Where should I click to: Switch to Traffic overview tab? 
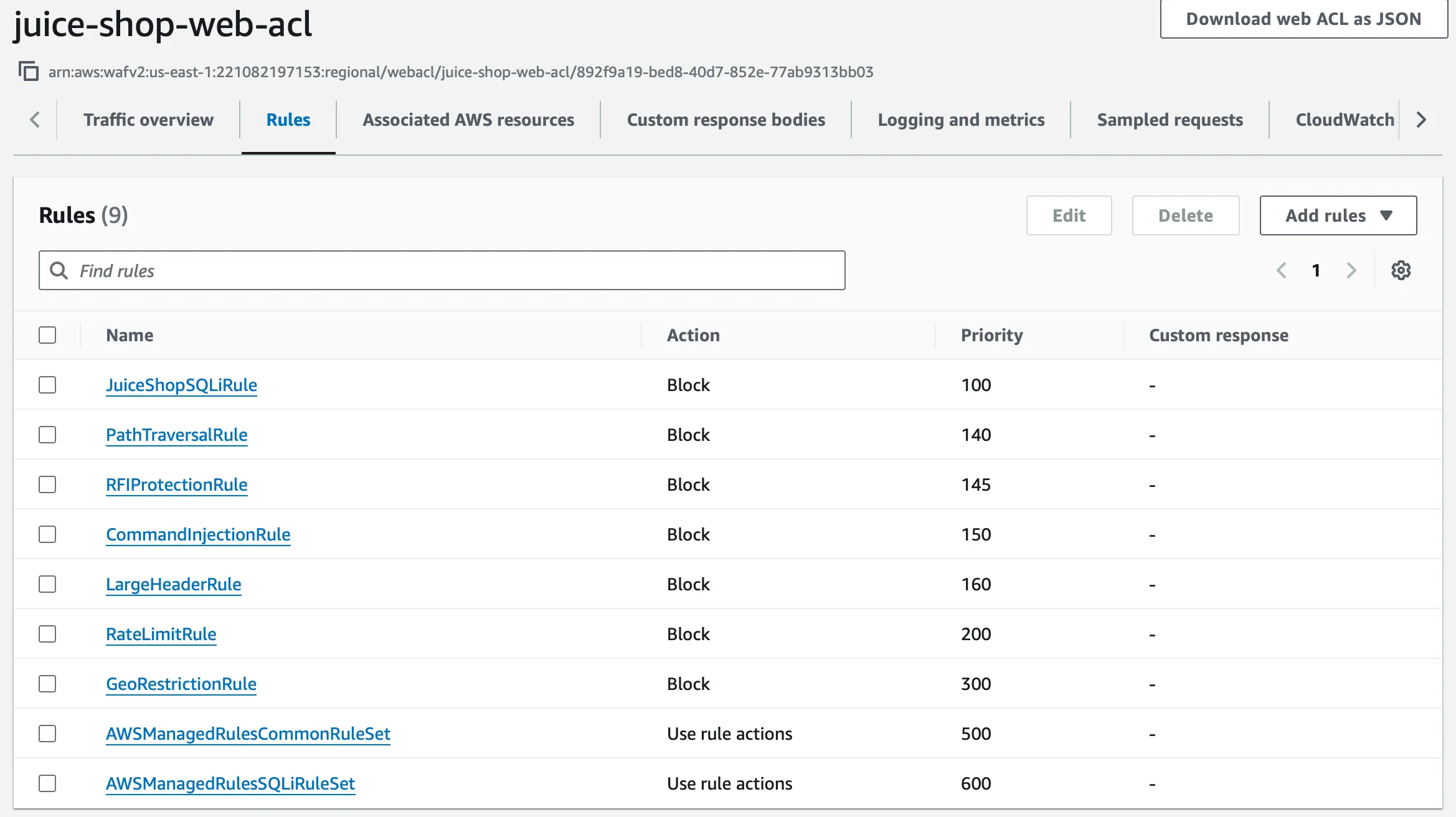coord(148,120)
